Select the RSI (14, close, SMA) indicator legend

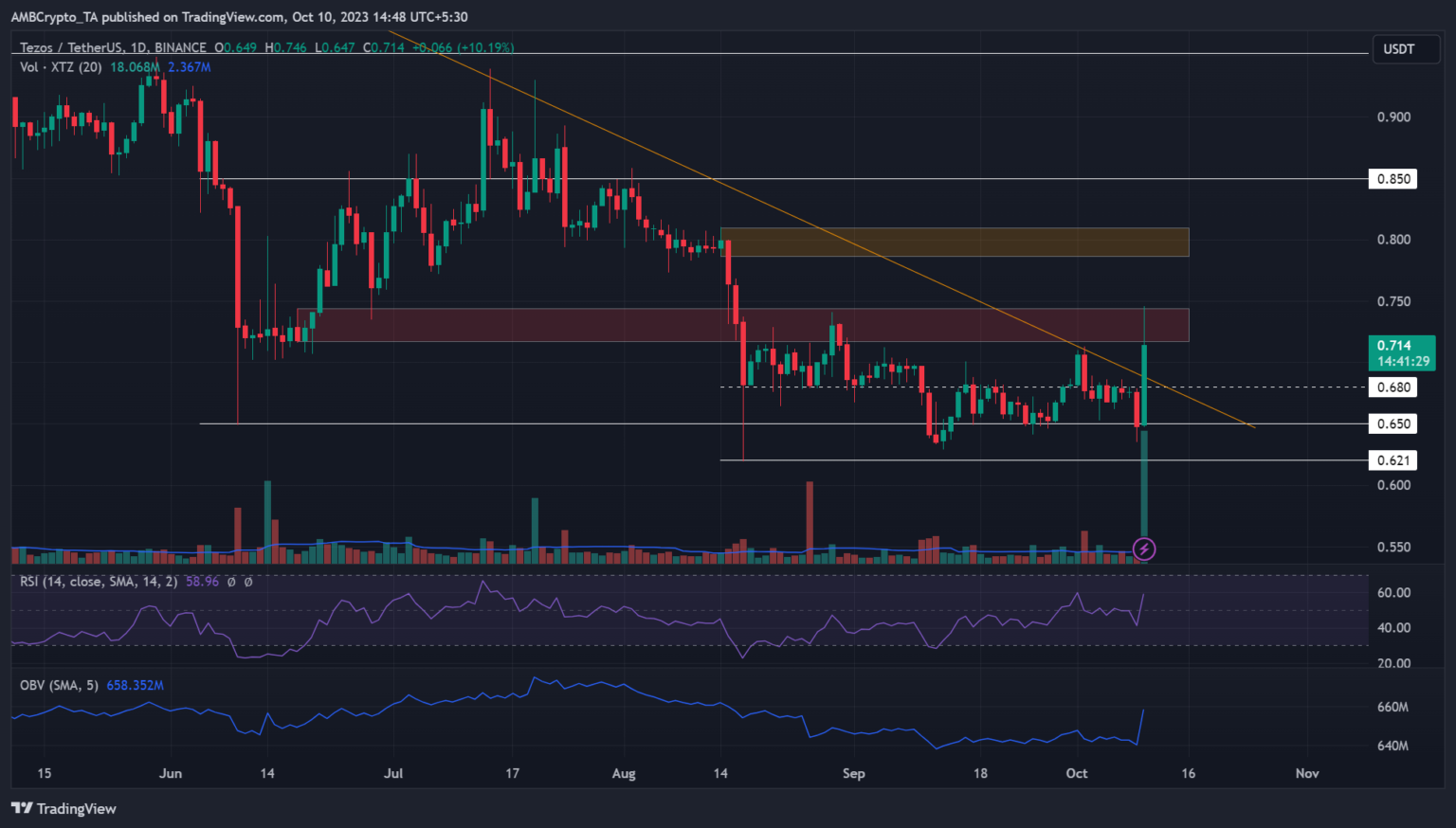[x=99, y=581]
